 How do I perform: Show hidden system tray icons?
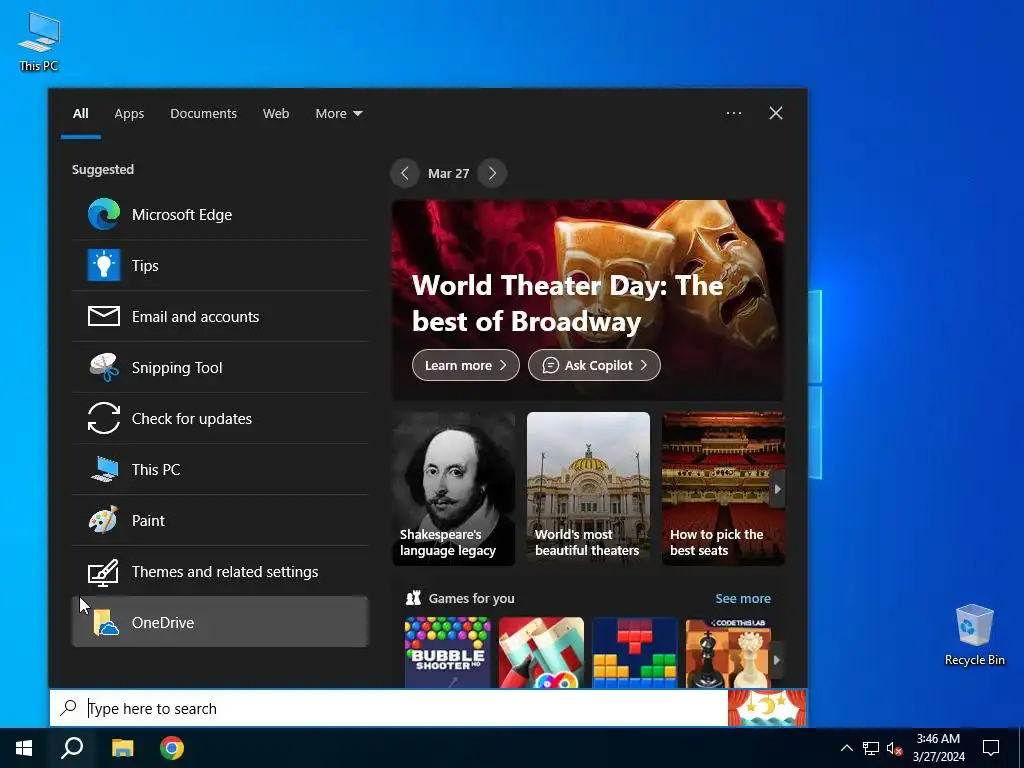tap(846, 748)
